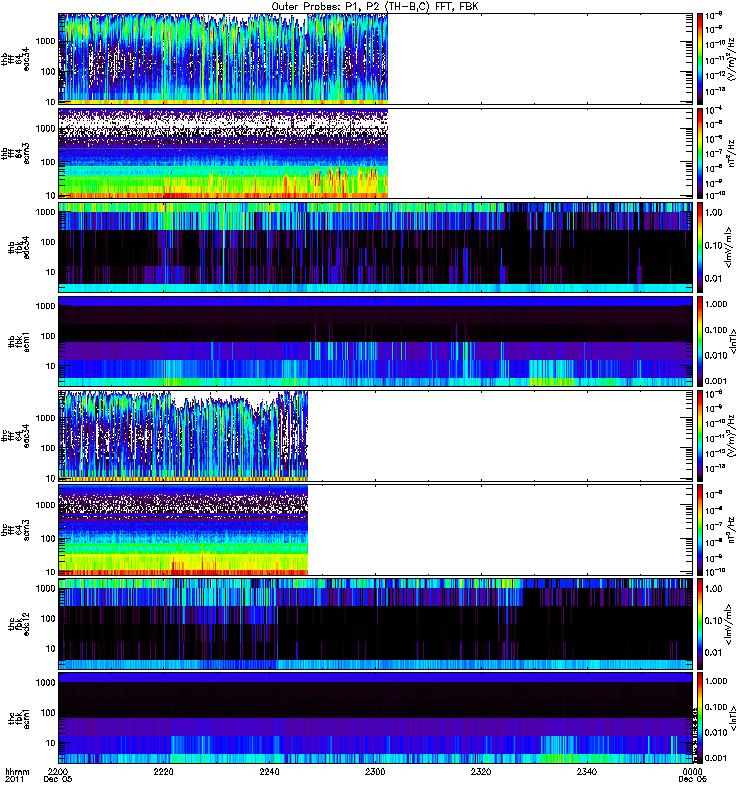Click the 'thc fbk scm1' y-axis label
This screenshot has height=800, width=750.
pos(19,718)
